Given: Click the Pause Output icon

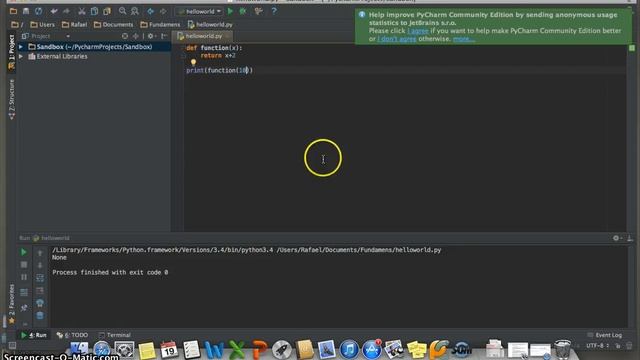Looking at the screenshot, I should (24, 278).
